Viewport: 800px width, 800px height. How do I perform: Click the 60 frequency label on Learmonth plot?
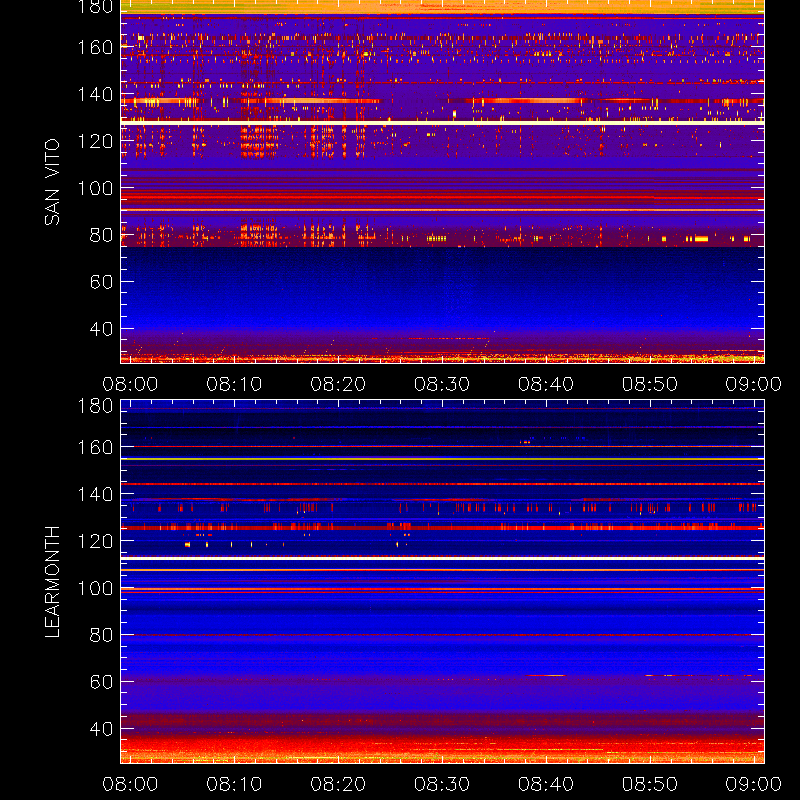coord(101,682)
